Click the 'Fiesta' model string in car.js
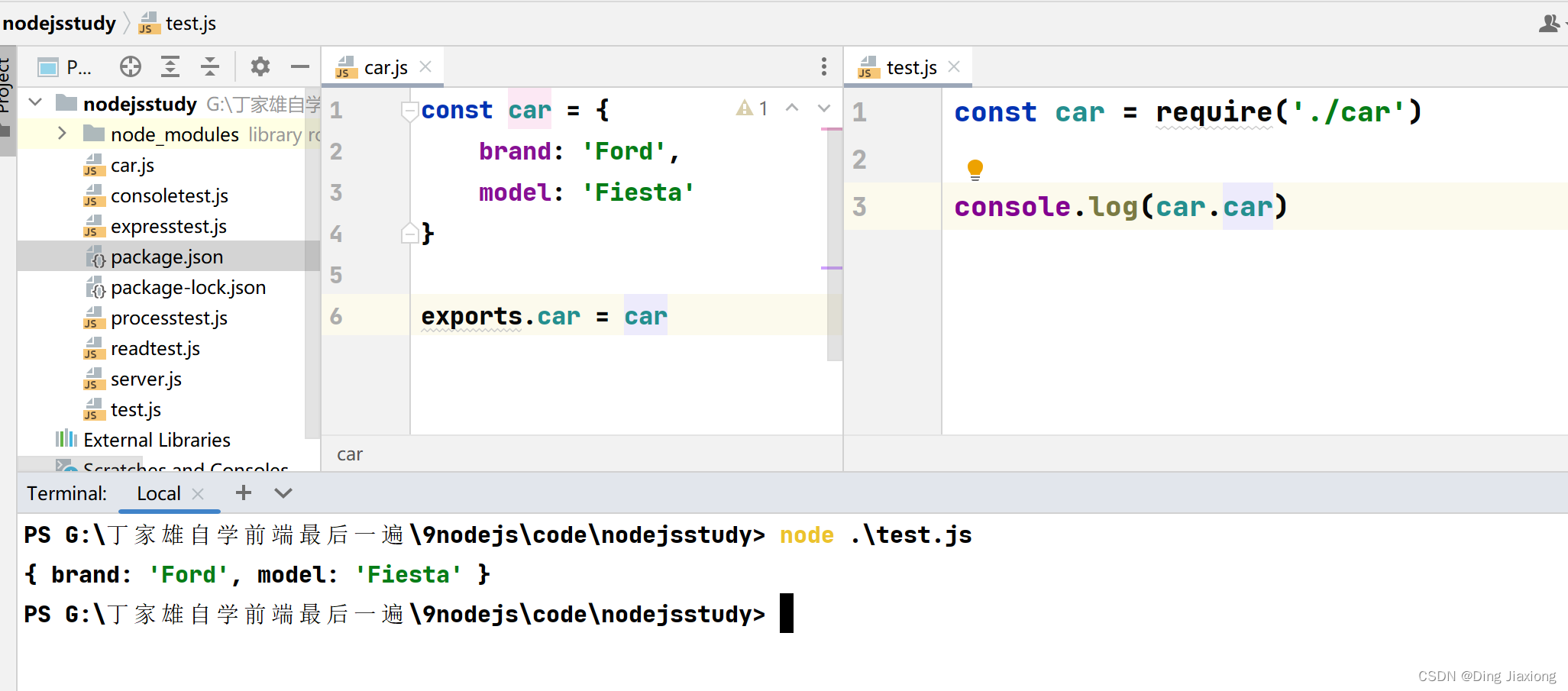 [x=639, y=192]
